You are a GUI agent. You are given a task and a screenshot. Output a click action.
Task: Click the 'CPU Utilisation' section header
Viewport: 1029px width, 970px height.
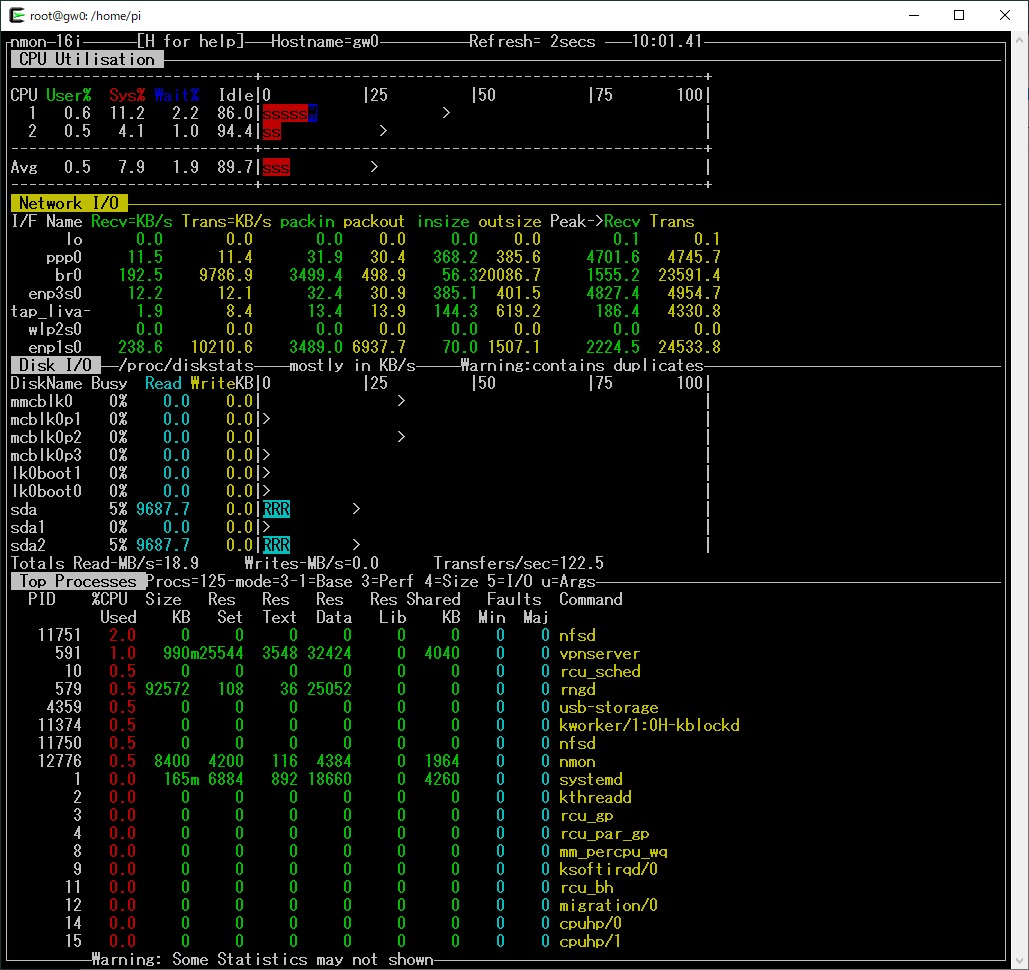(x=87, y=60)
